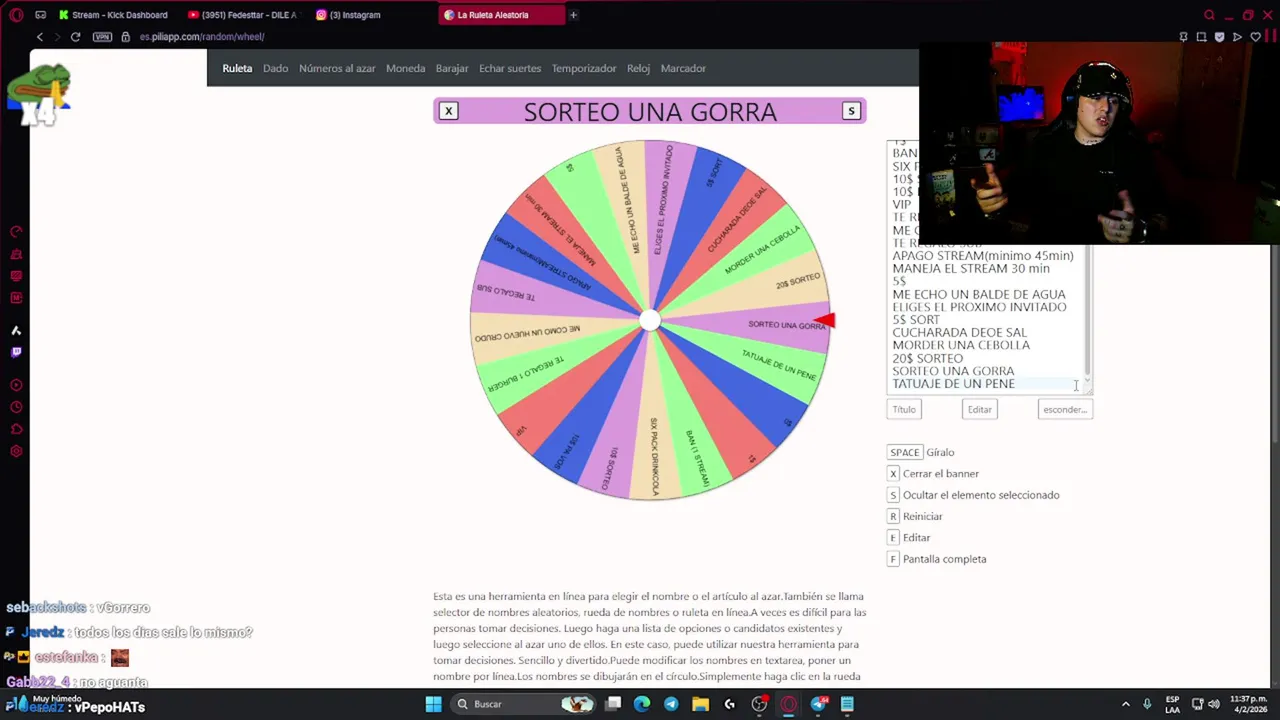Open the Windows Start menu
This screenshot has height=720, width=1280.
(433, 704)
